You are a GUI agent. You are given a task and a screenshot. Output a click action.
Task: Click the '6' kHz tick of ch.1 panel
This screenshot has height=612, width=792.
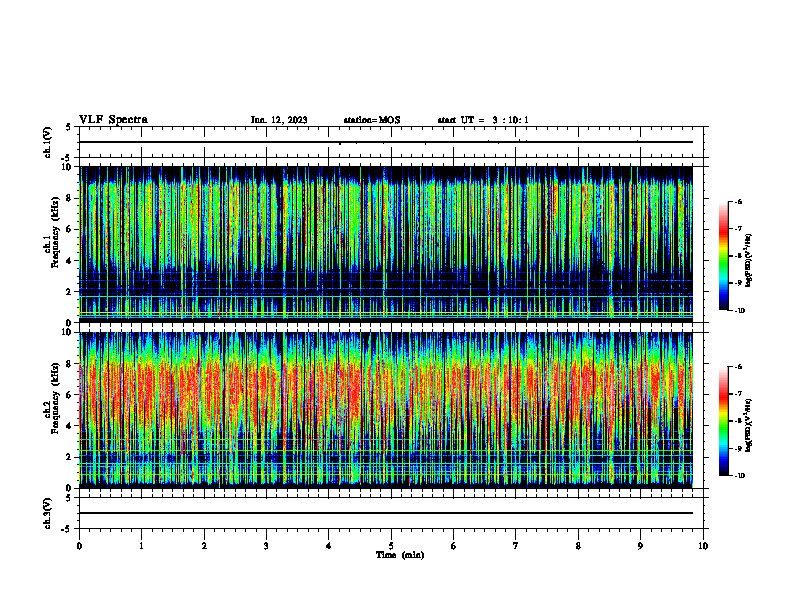point(69,229)
